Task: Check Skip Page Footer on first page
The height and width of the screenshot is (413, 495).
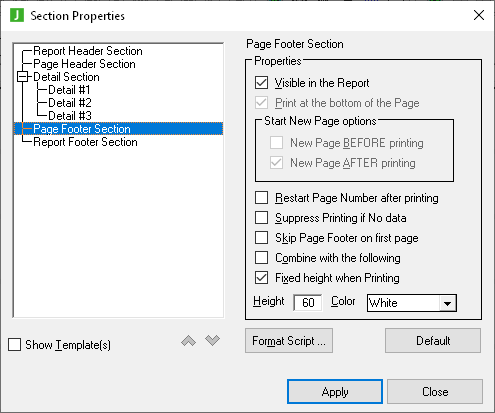Action: click(x=261, y=238)
